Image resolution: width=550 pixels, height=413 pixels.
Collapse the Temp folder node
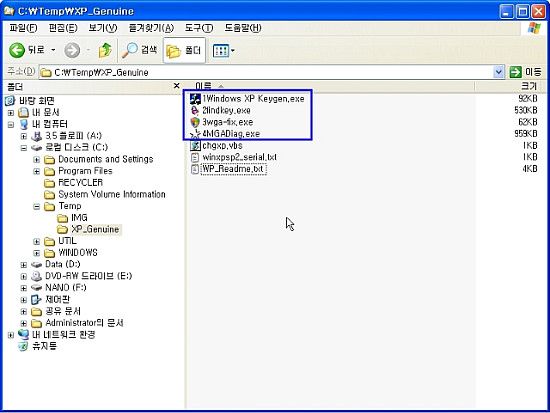(x=37, y=207)
